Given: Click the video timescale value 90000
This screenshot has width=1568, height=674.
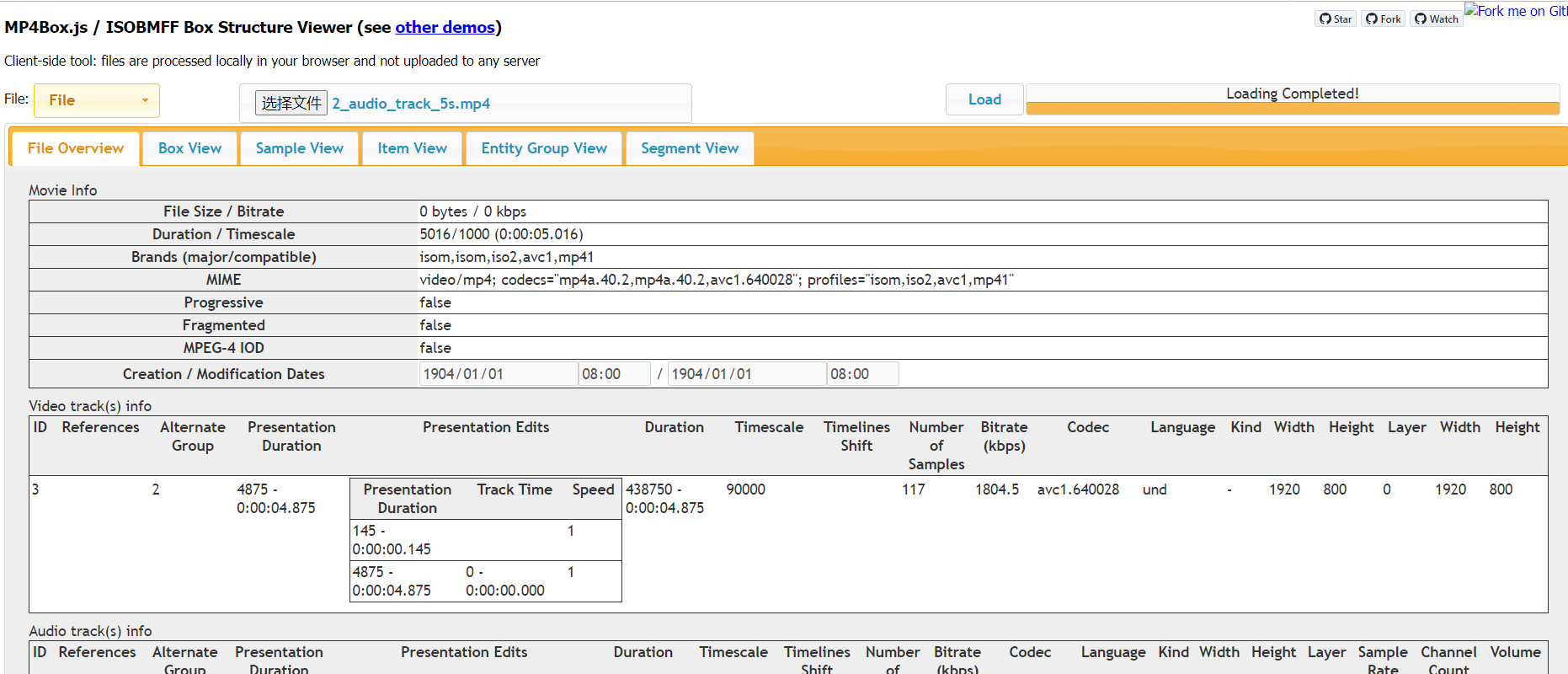Looking at the screenshot, I should pyautogui.click(x=746, y=489).
